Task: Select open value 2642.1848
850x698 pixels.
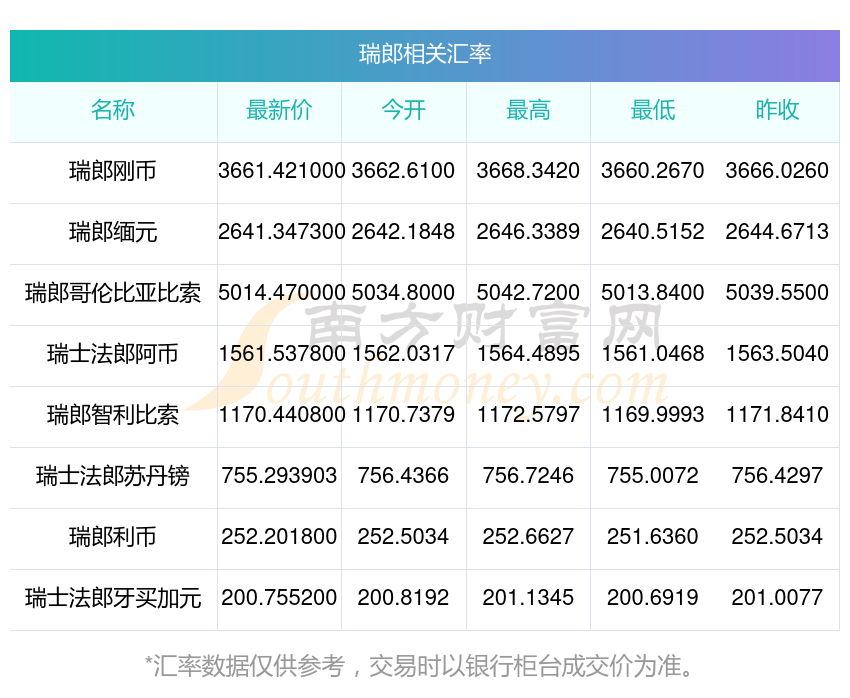Action: (403, 232)
